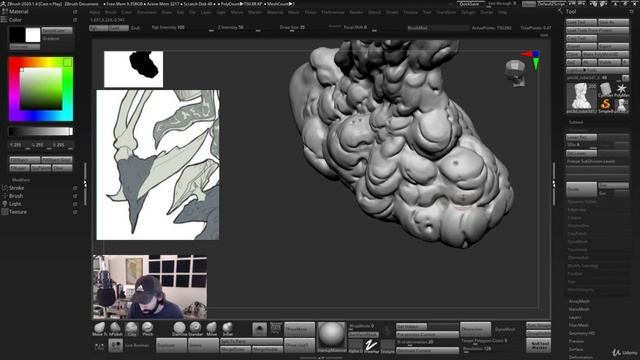This screenshot has width=640, height=360.
Task: Select the Inflat brush icon
Action: click(x=227, y=328)
